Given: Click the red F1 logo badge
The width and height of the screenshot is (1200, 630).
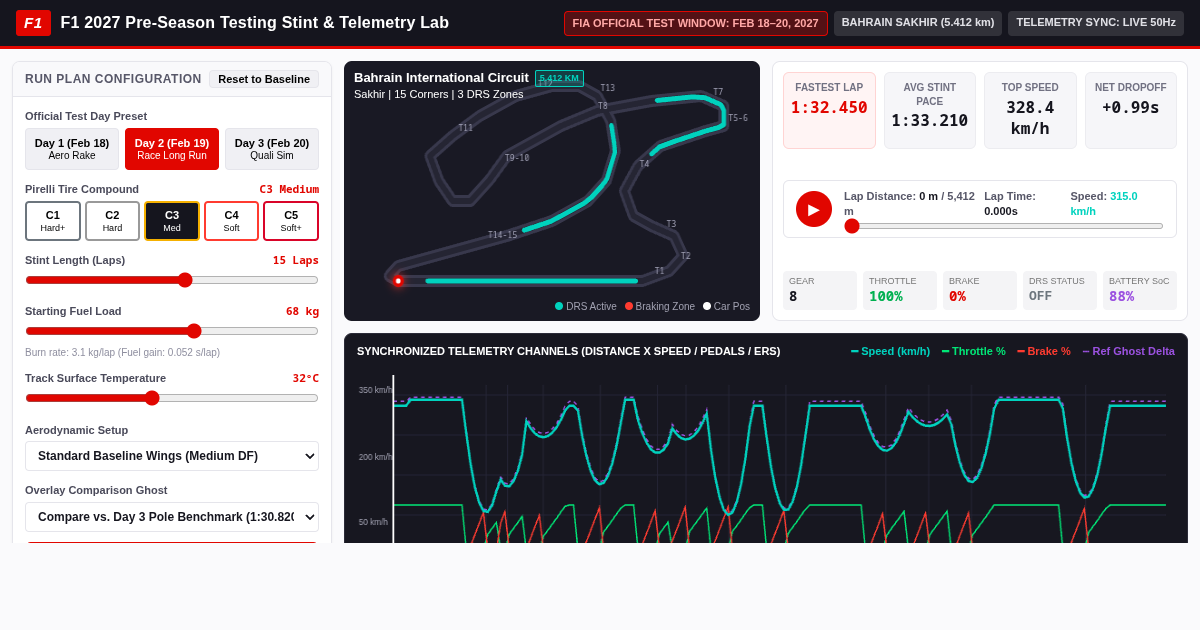Looking at the screenshot, I should pyautogui.click(x=33, y=23).
